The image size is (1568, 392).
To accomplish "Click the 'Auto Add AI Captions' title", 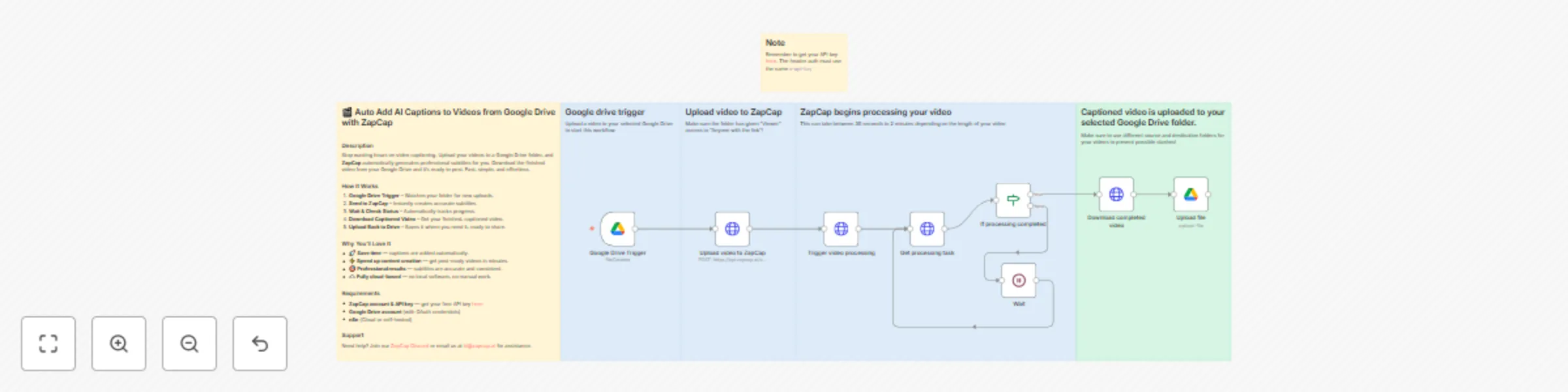I will [449, 117].
